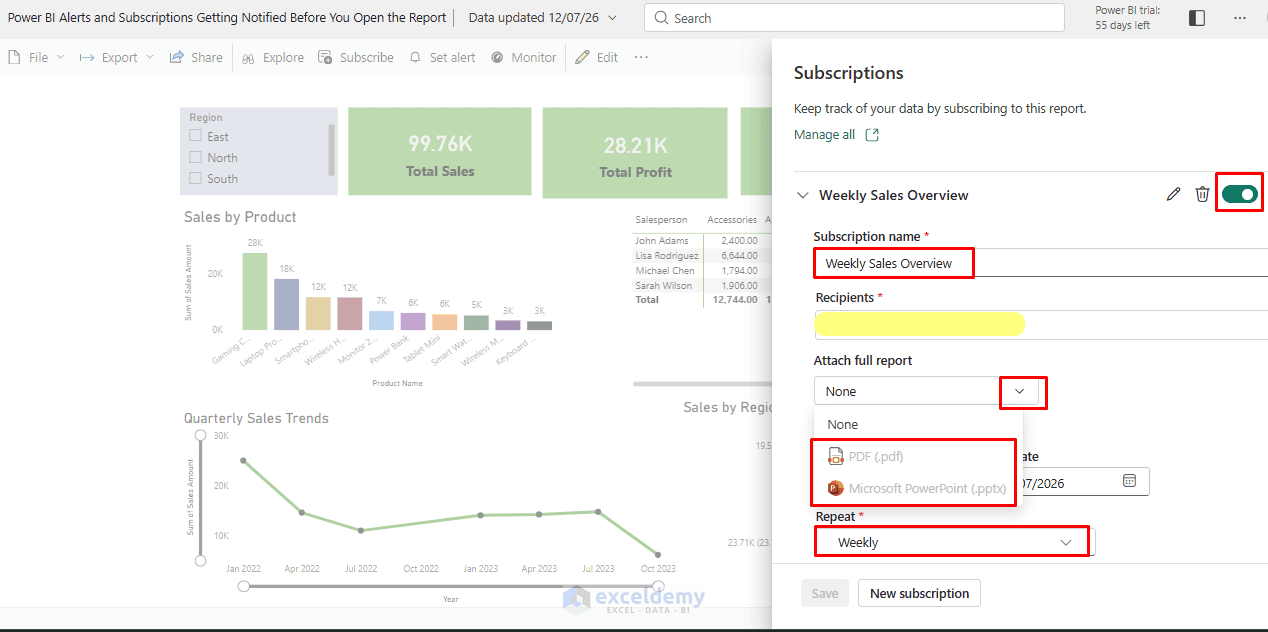Image resolution: width=1268 pixels, height=632 pixels.
Task: Click the Manage all external link icon
Action: click(872, 134)
